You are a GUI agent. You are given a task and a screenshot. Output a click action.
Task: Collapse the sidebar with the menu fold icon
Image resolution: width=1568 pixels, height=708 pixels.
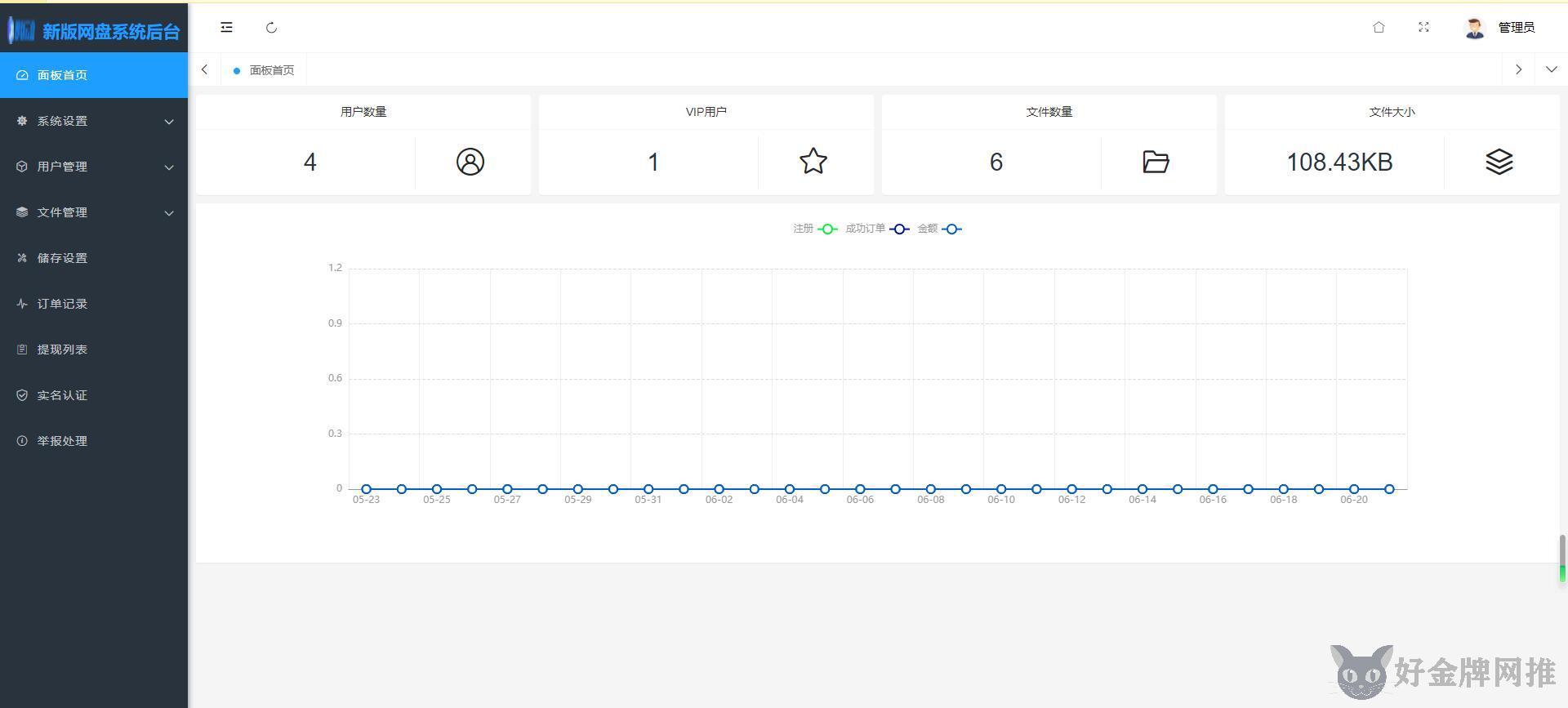click(x=226, y=28)
